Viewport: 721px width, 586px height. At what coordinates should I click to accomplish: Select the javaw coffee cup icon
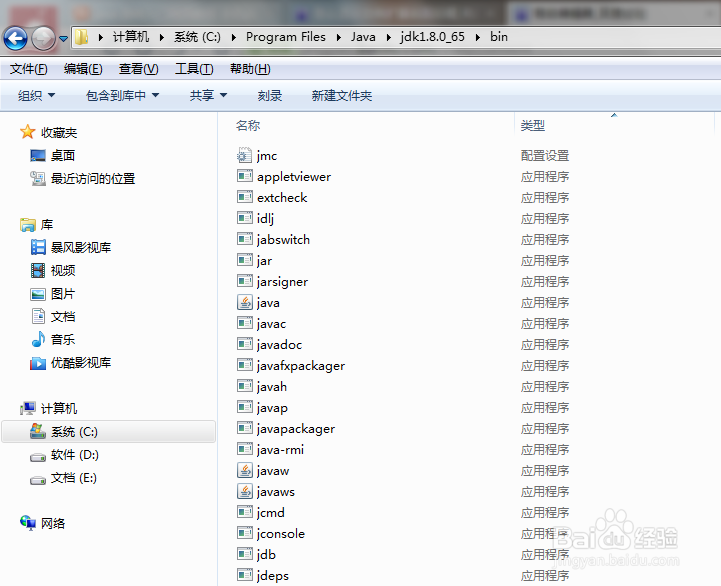pos(245,470)
